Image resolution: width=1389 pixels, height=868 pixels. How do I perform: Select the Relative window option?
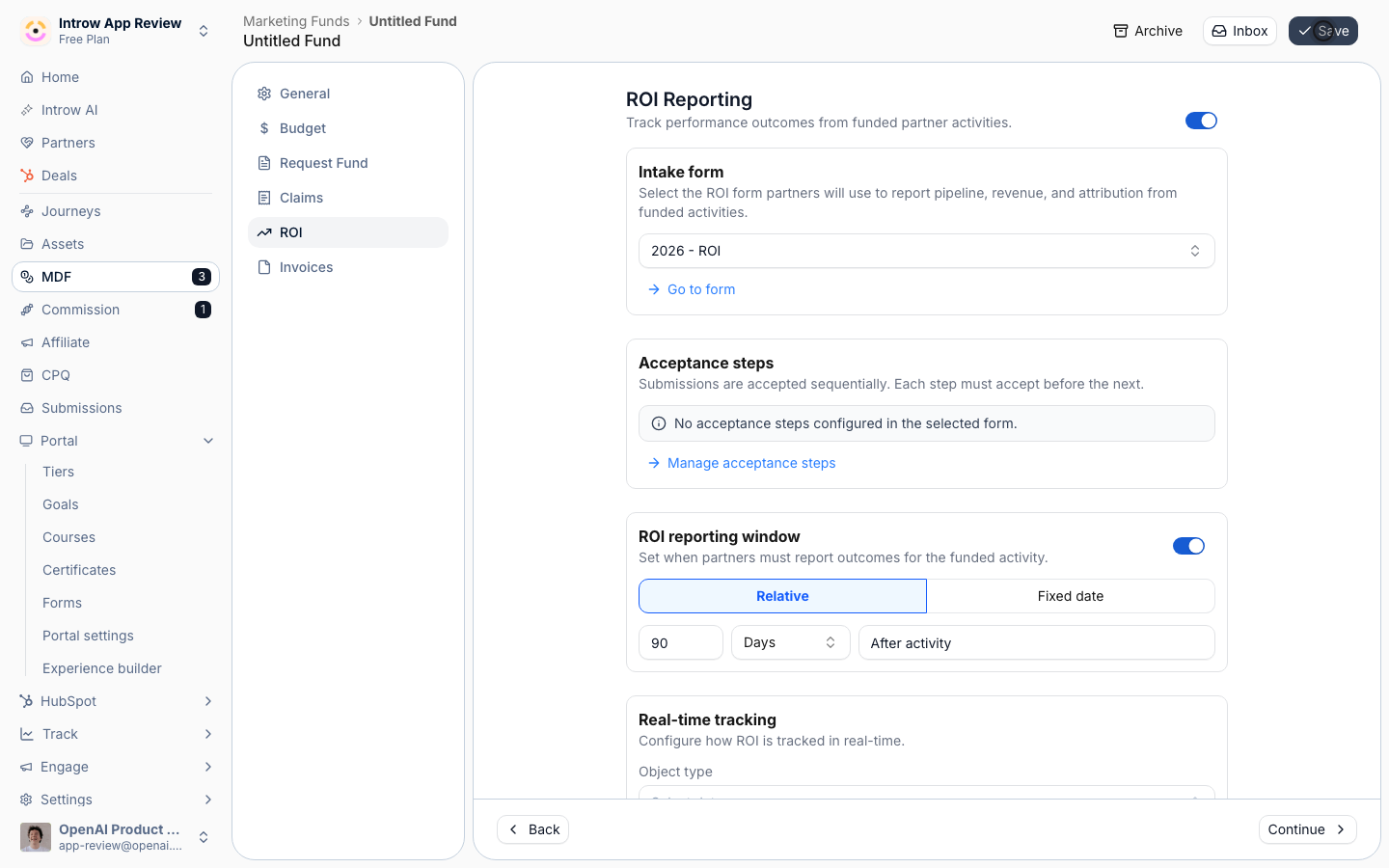782,596
